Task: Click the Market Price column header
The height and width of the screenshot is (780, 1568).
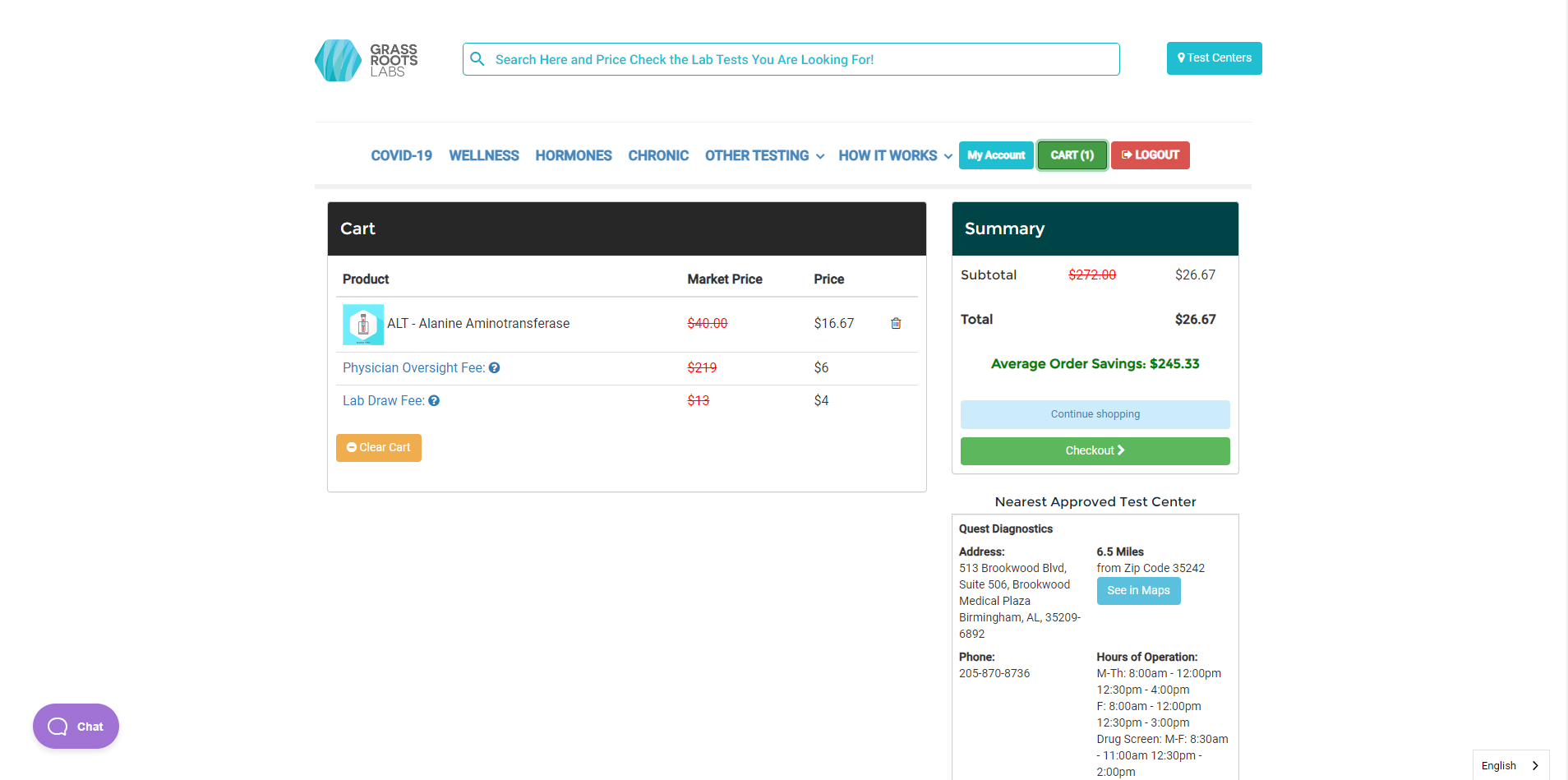Action: click(x=725, y=279)
